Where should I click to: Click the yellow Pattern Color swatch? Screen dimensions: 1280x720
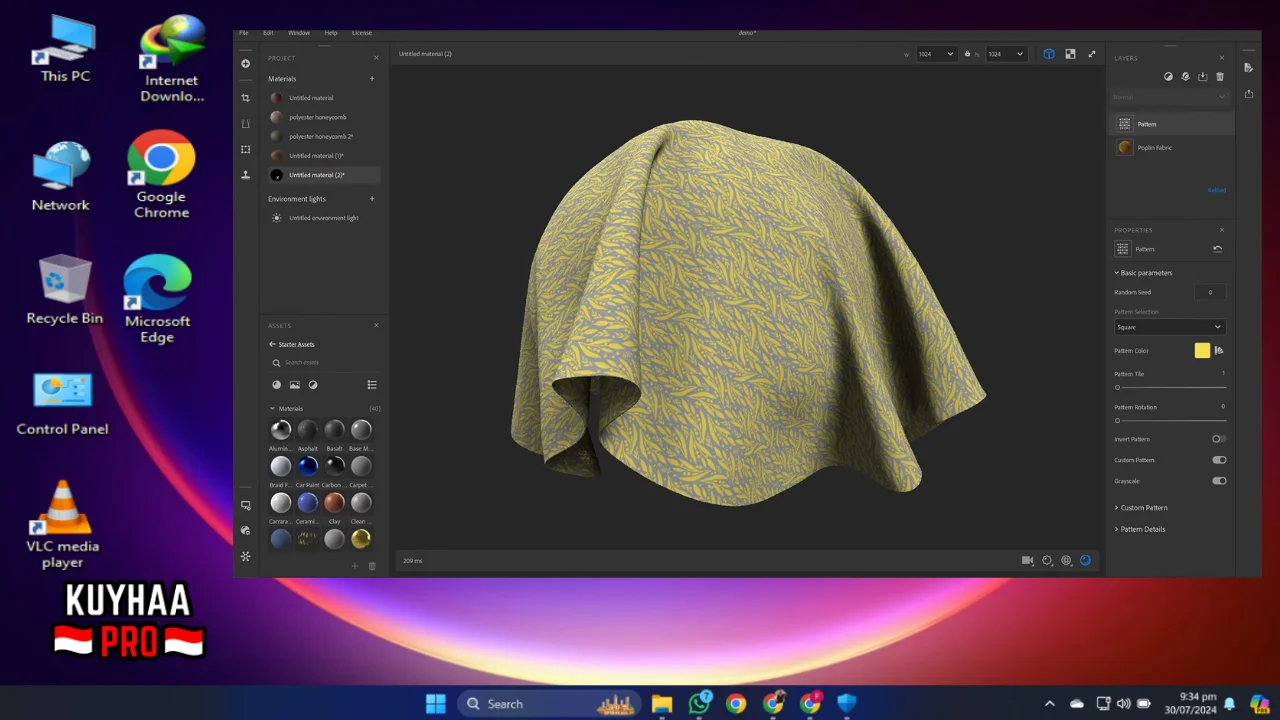(1202, 351)
